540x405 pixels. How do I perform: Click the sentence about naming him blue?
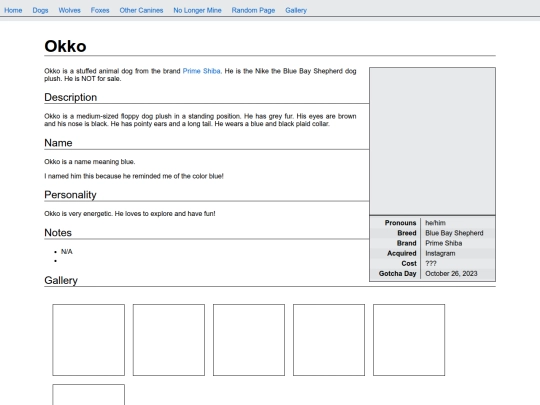[x=134, y=176]
